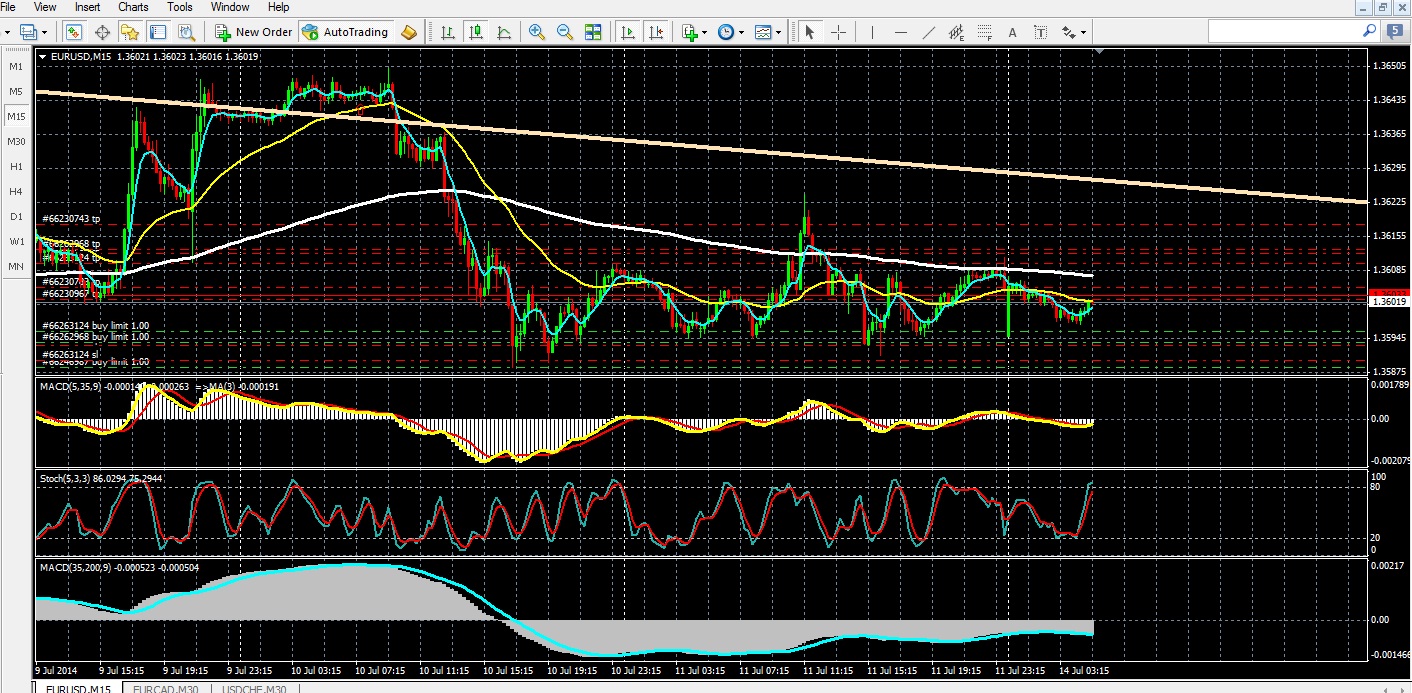1412x693 pixels.
Task: Click the Stoch(5,3,3) indicator label
Action: pyautogui.click(x=65, y=479)
